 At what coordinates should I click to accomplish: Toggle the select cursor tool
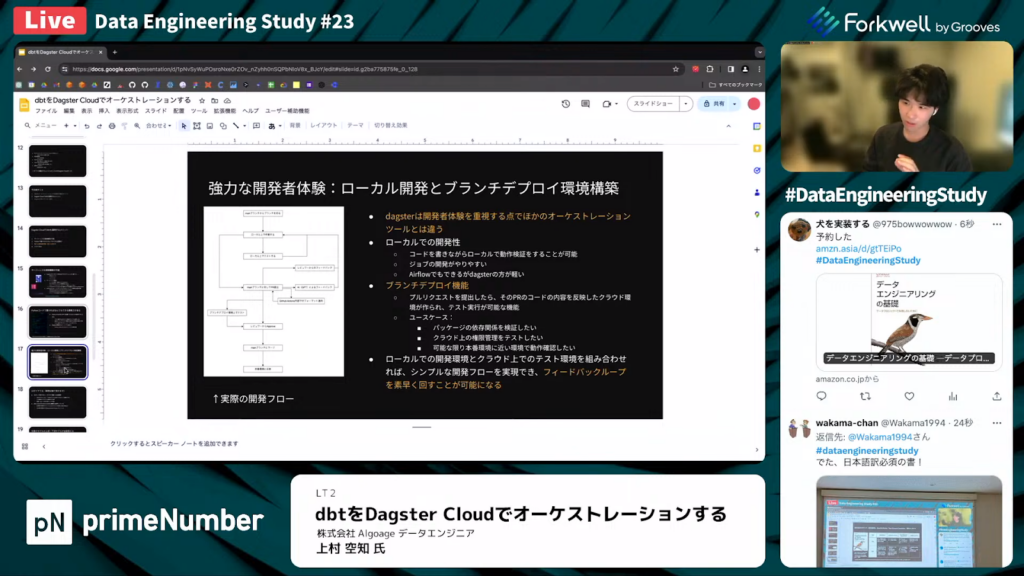[x=184, y=126]
